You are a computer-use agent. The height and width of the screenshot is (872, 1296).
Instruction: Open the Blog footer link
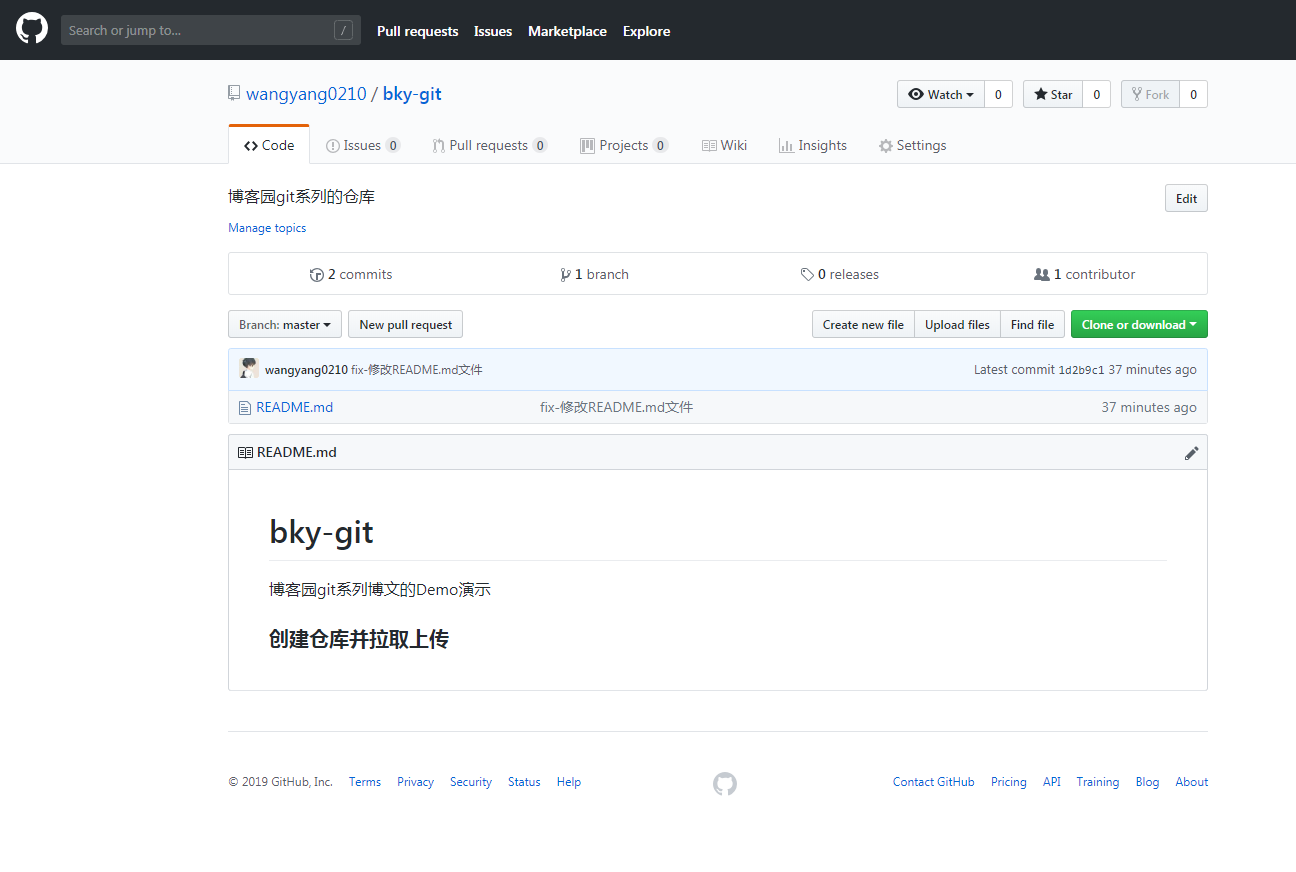coord(1148,782)
